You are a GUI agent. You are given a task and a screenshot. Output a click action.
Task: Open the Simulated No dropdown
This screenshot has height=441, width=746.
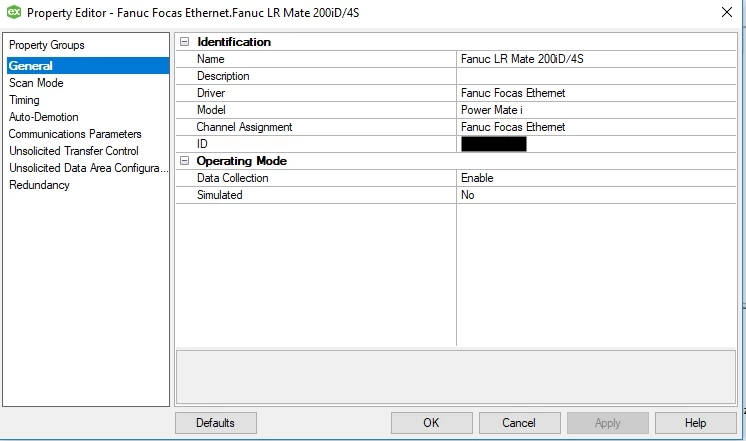596,195
